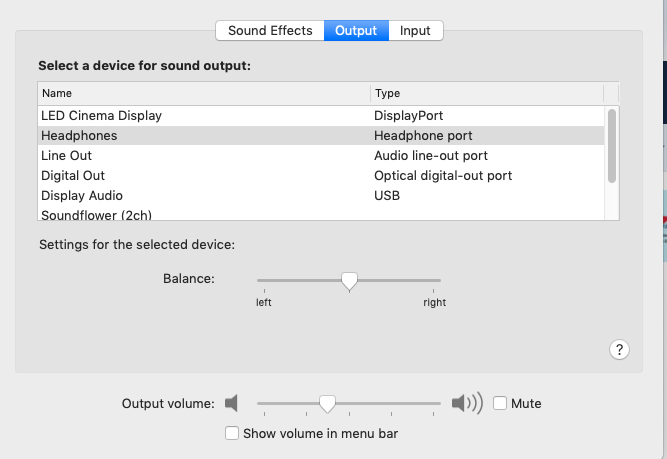667x459 pixels.
Task: Switch to the Sound Effects tab
Action: [x=270, y=31]
